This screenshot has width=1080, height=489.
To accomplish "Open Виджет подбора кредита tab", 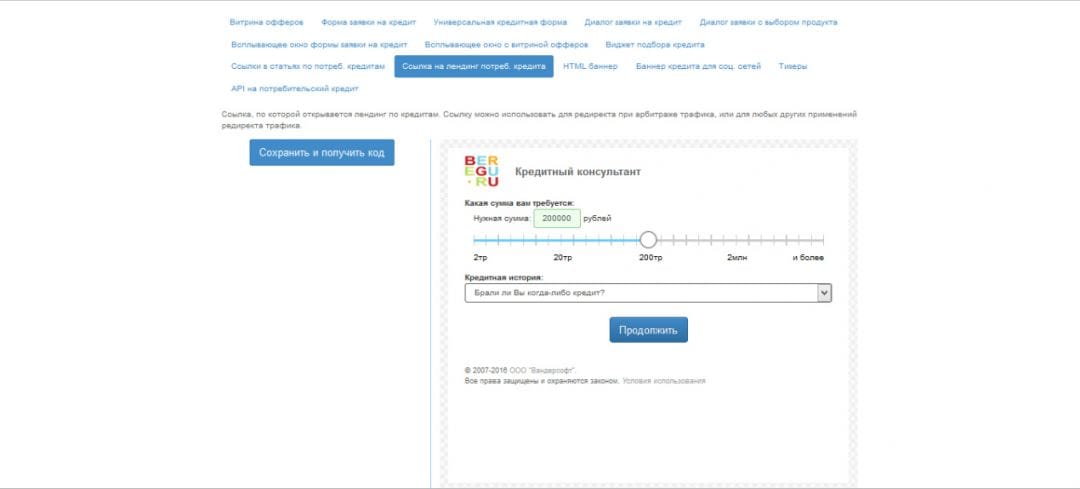I will [654, 44].
